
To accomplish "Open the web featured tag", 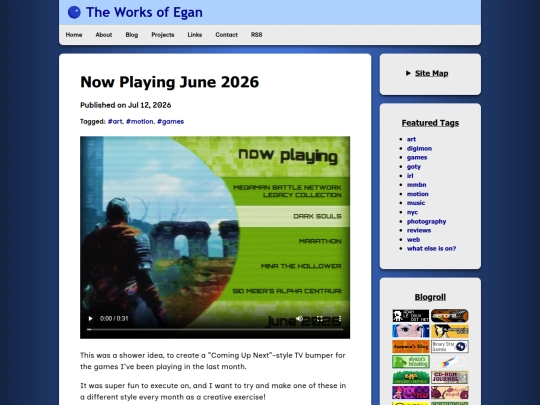I will tap(413, 240).
